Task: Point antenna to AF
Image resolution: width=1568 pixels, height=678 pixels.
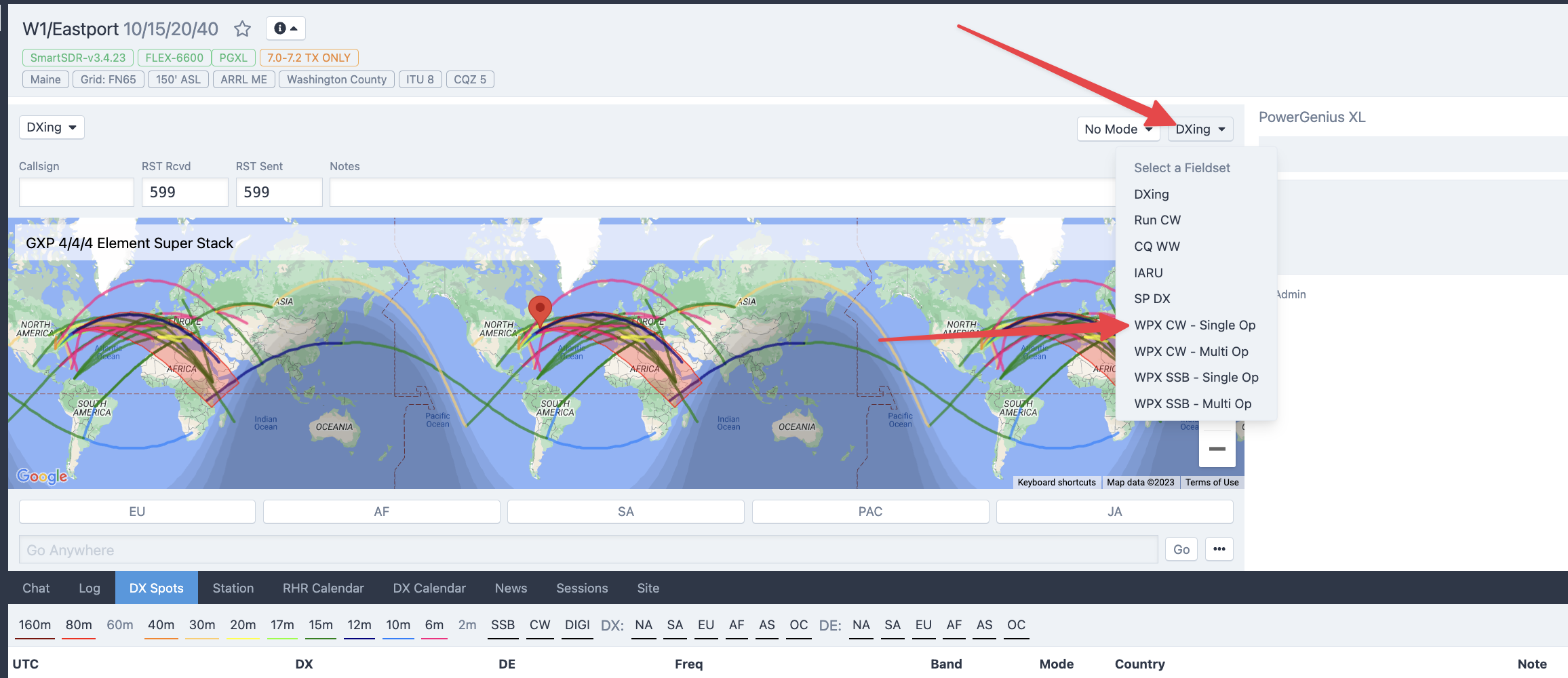Action: pyautogui.click(x=382, y=512)
